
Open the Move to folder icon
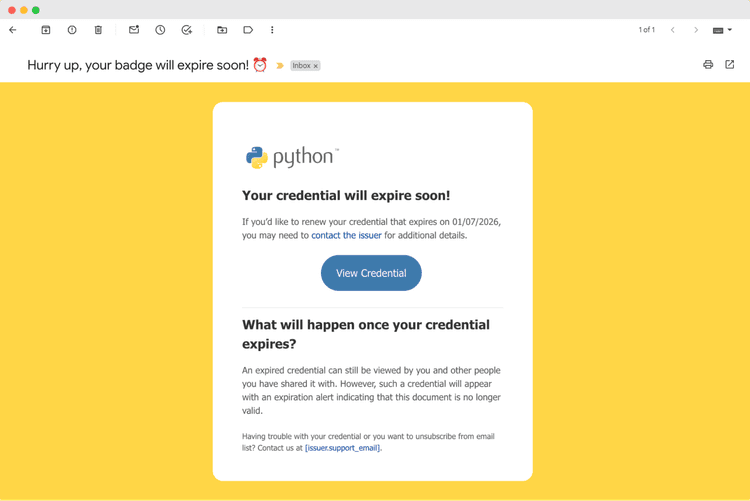(x=222, y=30)
